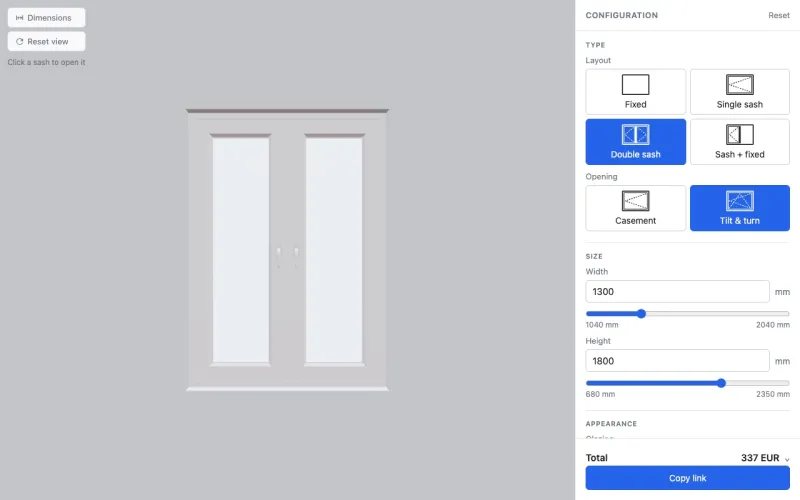Click the Height input field
Screen dimensions: 800x500
click(x=677, y=361)
